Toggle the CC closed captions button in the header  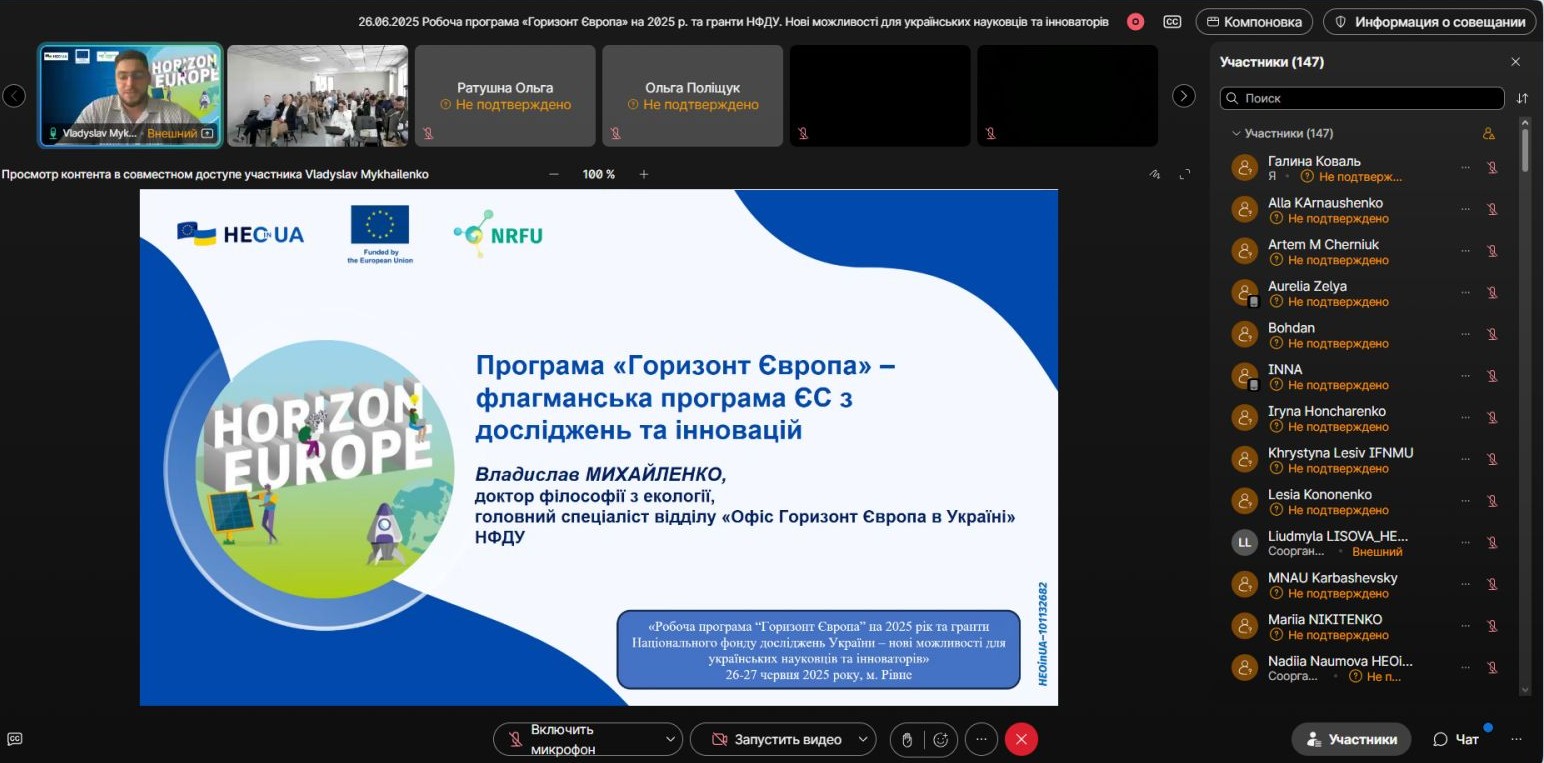pyautogui.click(x=1172, y=21)
